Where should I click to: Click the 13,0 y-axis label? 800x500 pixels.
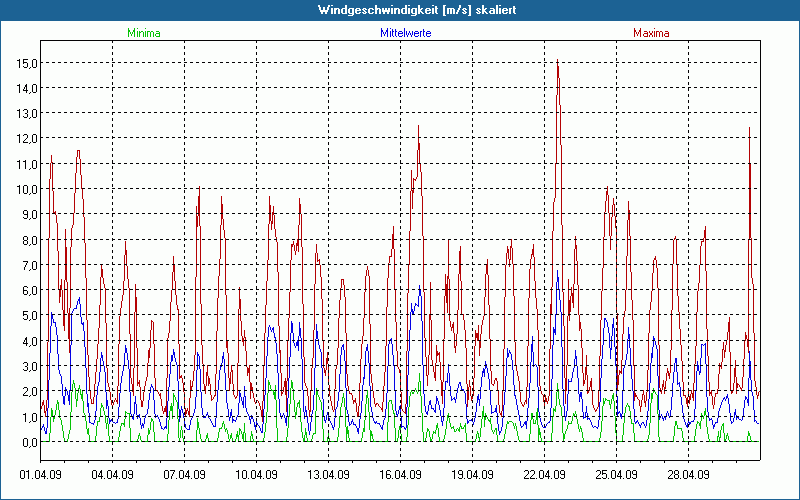tap(26, 113)
